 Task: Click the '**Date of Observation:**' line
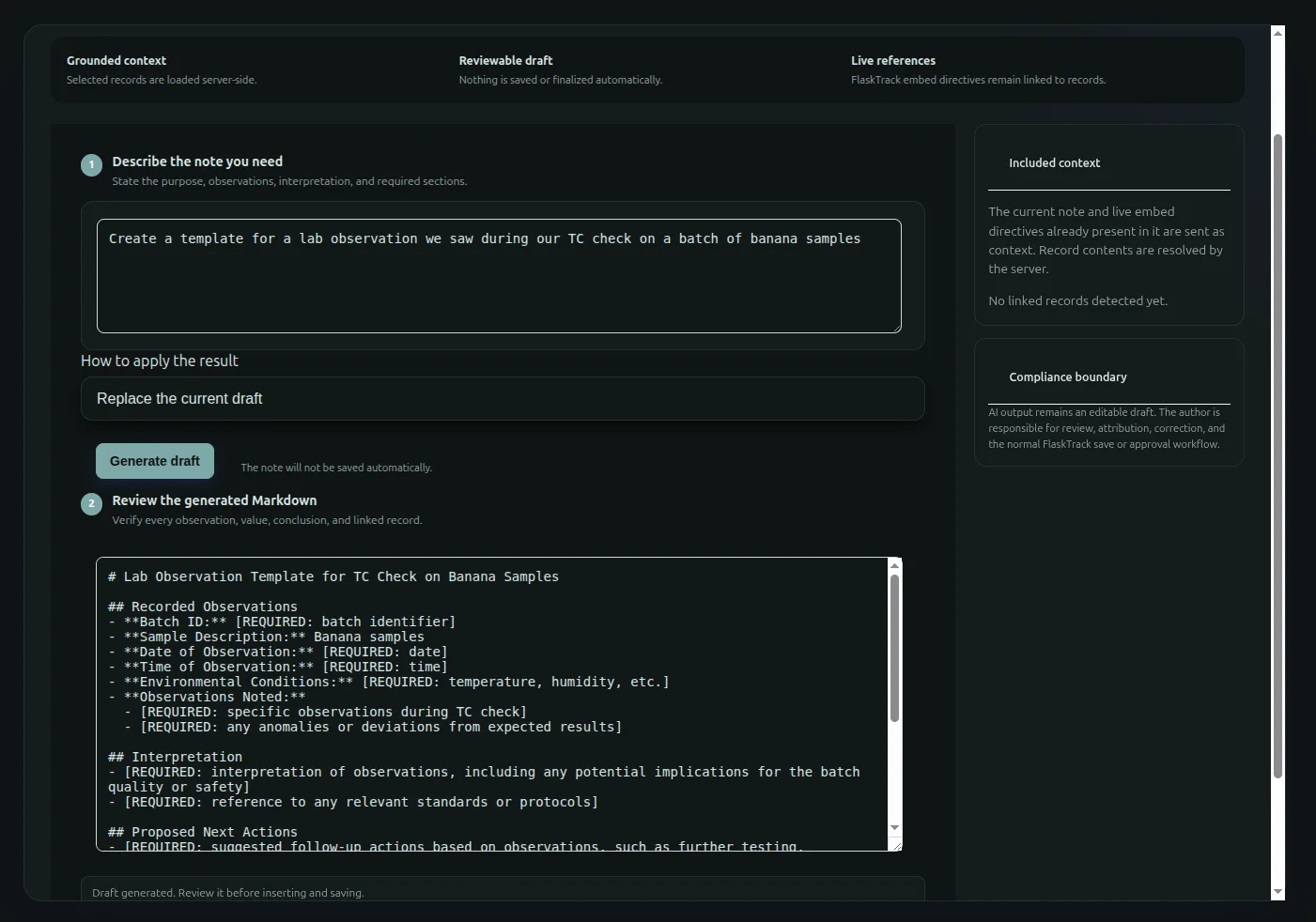coord(278,652)
